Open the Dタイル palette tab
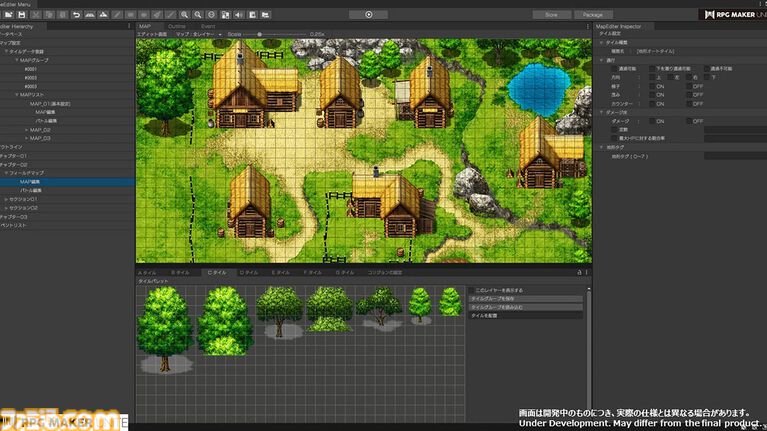 [x=248, y=272]
